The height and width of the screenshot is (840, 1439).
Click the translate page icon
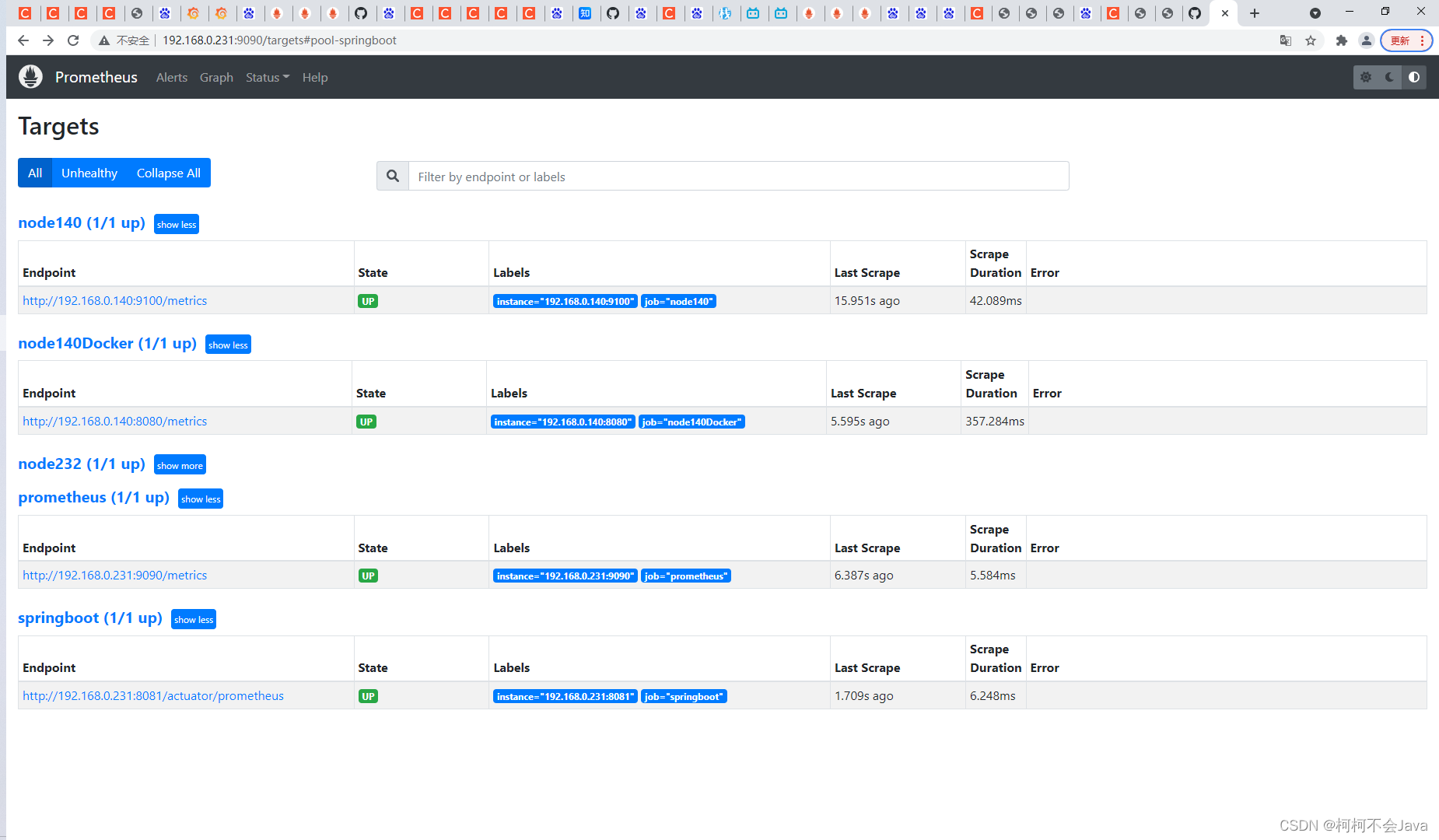[x=1286, y=40]
